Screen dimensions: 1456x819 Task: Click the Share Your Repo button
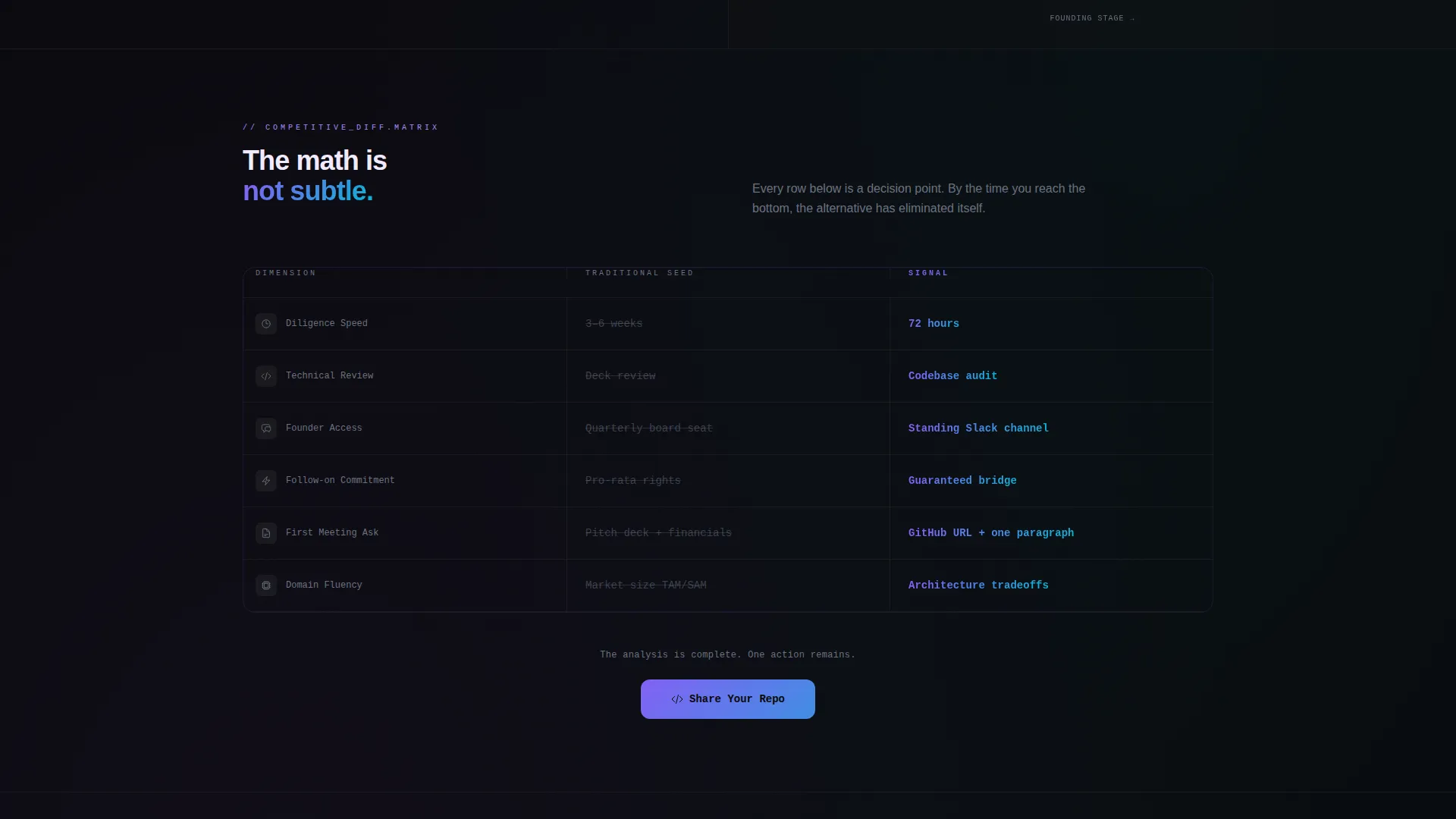click(x=728, y=699)
